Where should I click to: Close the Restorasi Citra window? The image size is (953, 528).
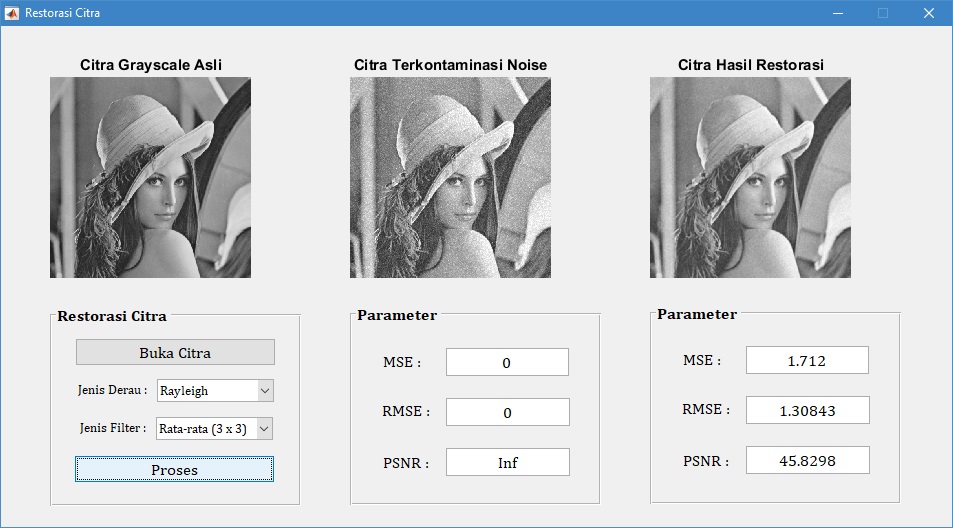(928, 13)
